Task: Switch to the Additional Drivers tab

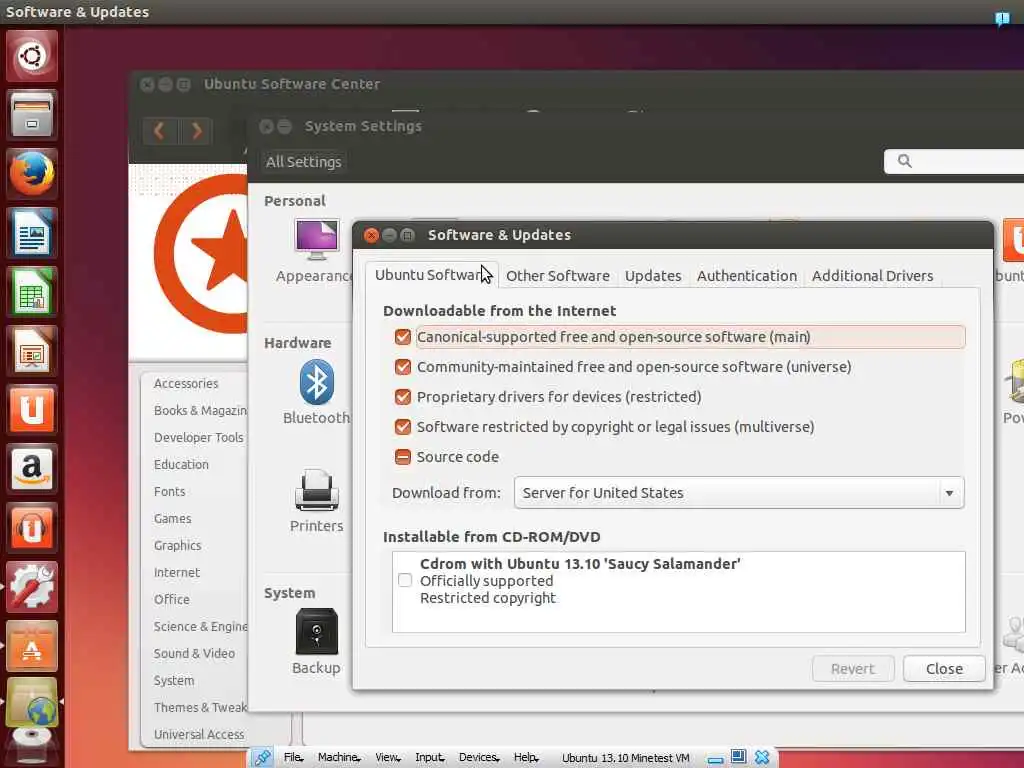Action: pyautogui.click(x=872, y=276)
